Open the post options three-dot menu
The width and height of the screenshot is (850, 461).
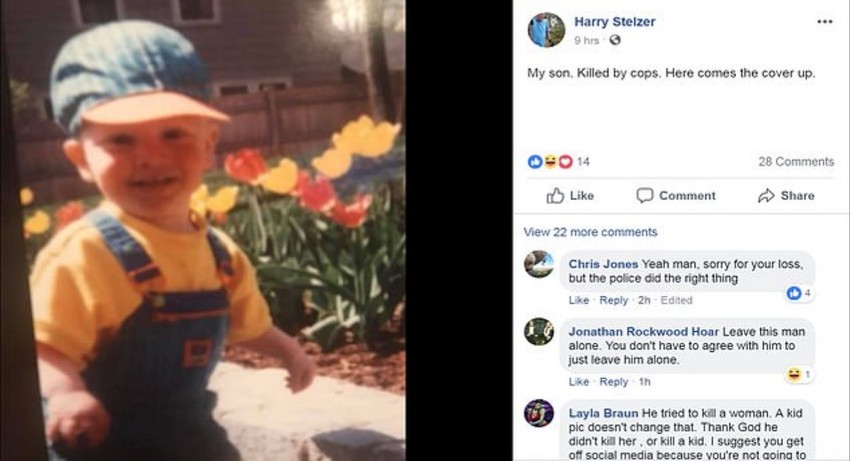click(824, 22)
